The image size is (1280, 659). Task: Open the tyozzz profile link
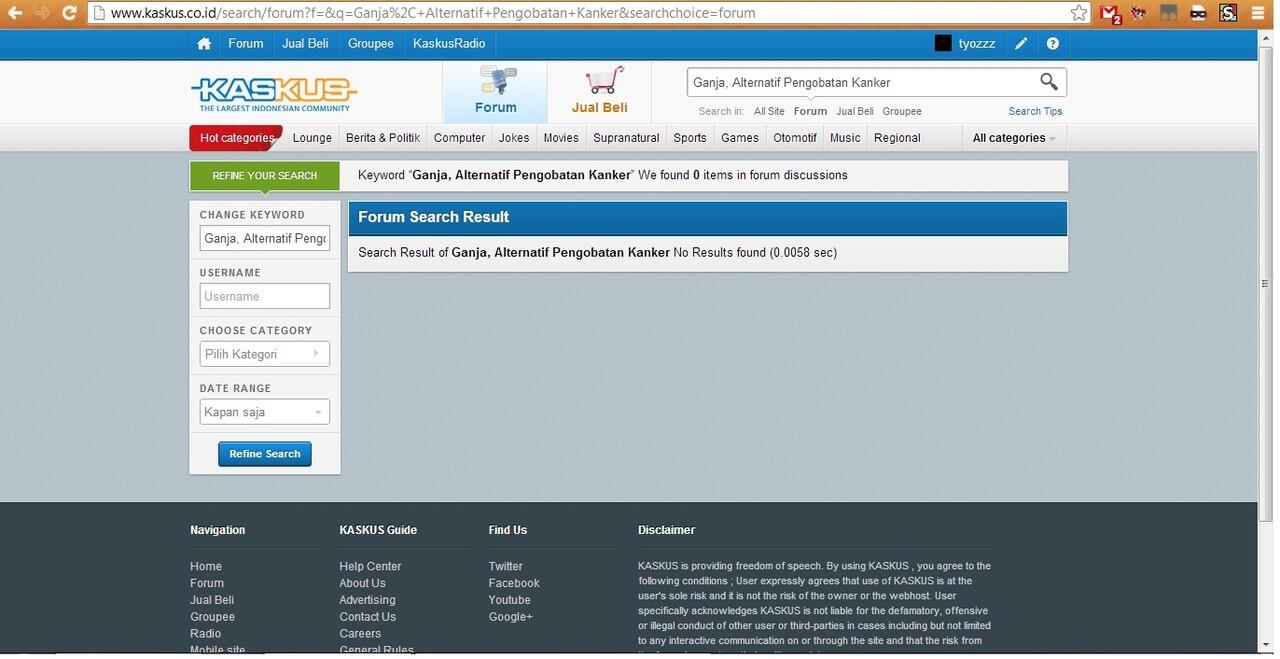point(977,44)
